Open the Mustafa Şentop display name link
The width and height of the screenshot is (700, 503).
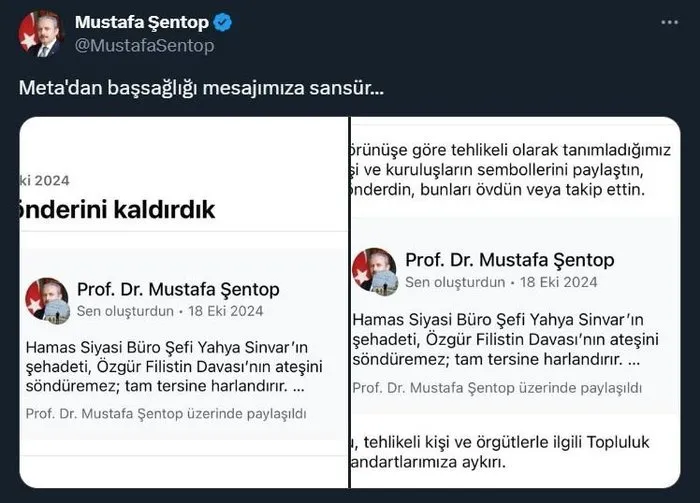(139, 22)
